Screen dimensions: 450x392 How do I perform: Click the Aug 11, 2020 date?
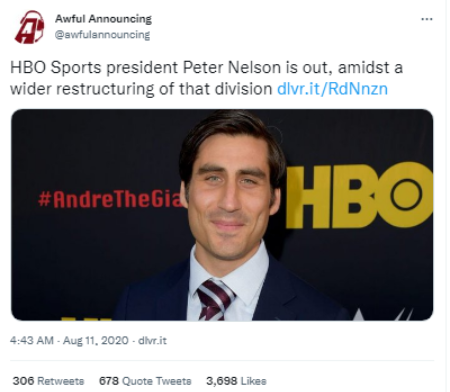click(x=96, y=340)
